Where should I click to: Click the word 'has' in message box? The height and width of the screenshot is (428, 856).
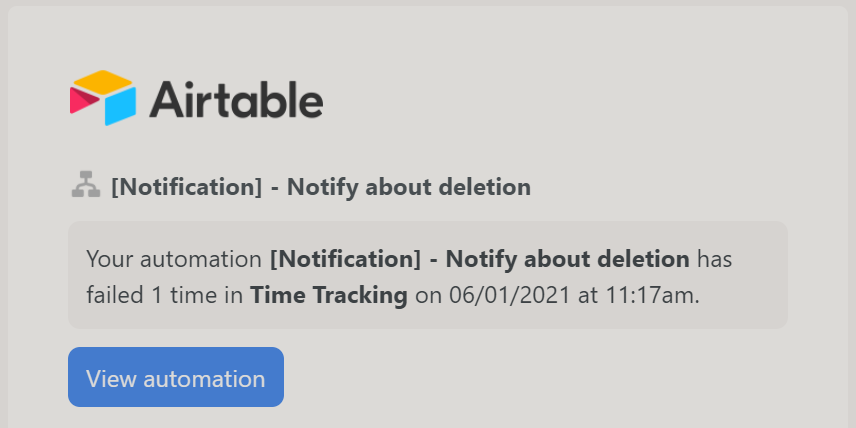pos(715,259)
